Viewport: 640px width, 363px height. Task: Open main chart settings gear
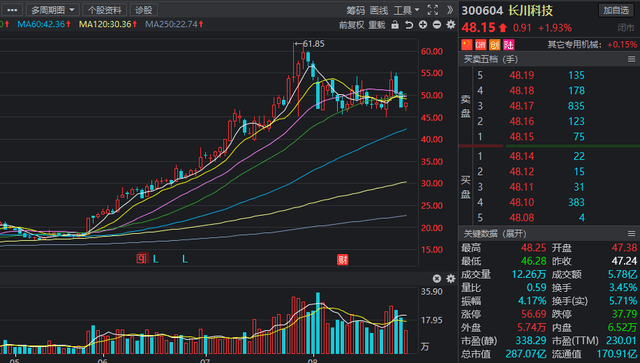(x=451, y=25)
